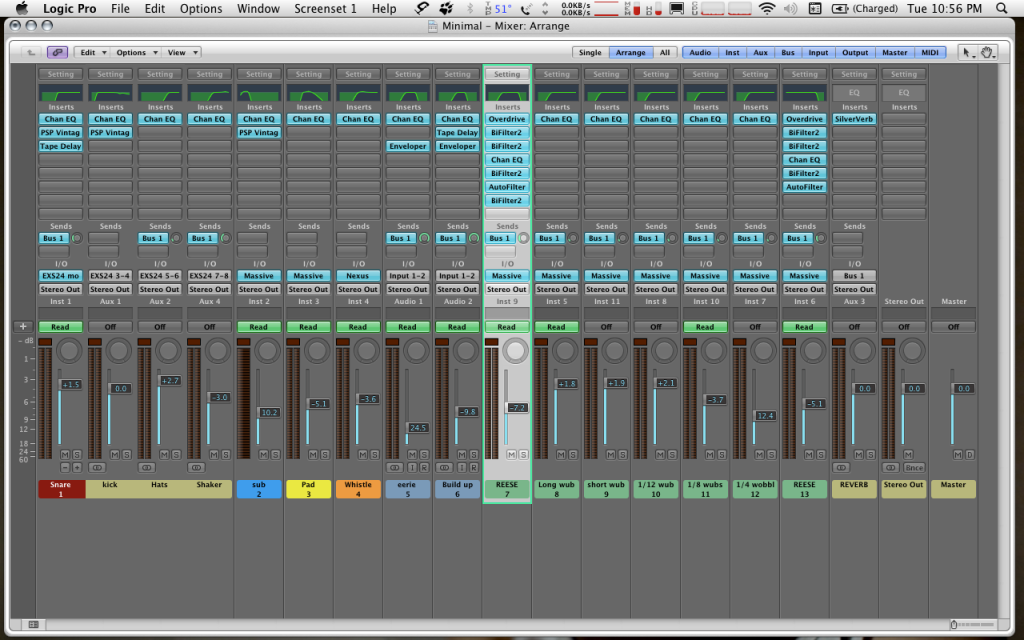Open the View dropdown in mixer toolbar
This screenshot has width=1024, height=640.
(181, 52)
